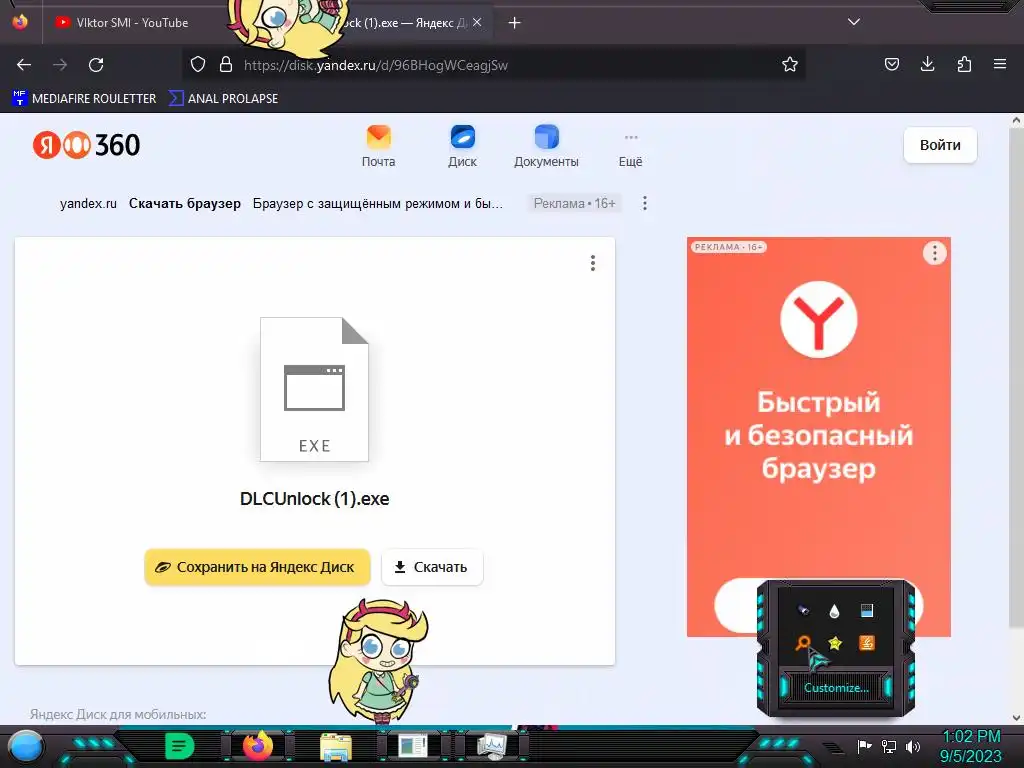The height and width of the screenshot is (768, 1024).
Task: Open the Firefox hamburger application menu
Action: point(1000,64)
